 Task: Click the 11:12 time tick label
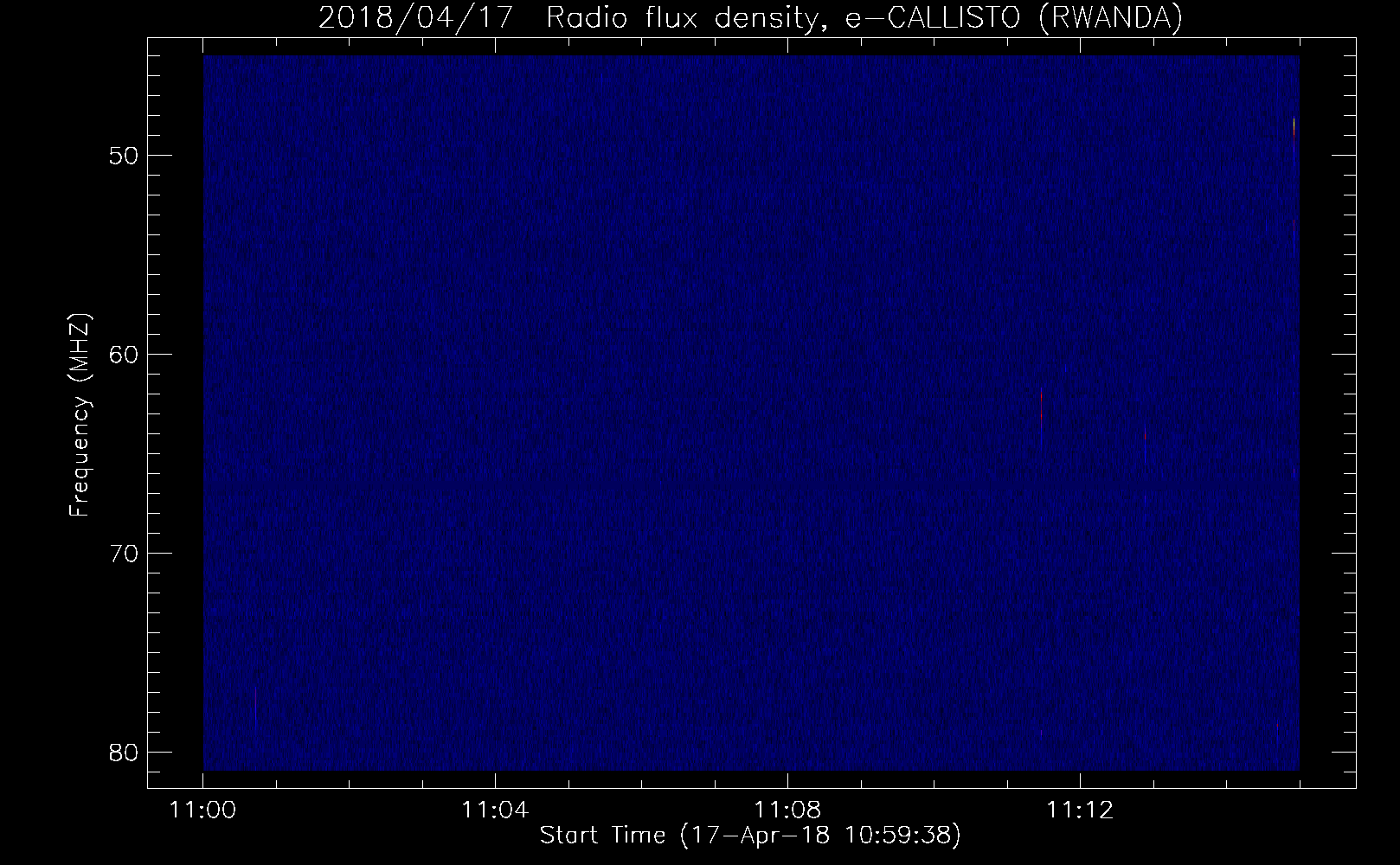pyautogui.click(x=1080, y=811)
